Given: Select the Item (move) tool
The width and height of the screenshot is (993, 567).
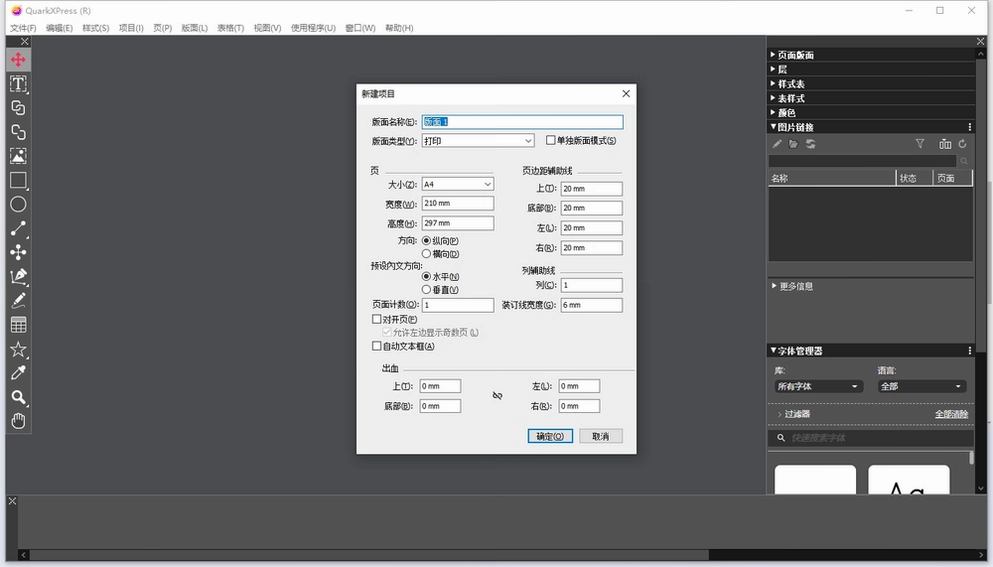Looking at the screenshot, I should tap(18, 60).
